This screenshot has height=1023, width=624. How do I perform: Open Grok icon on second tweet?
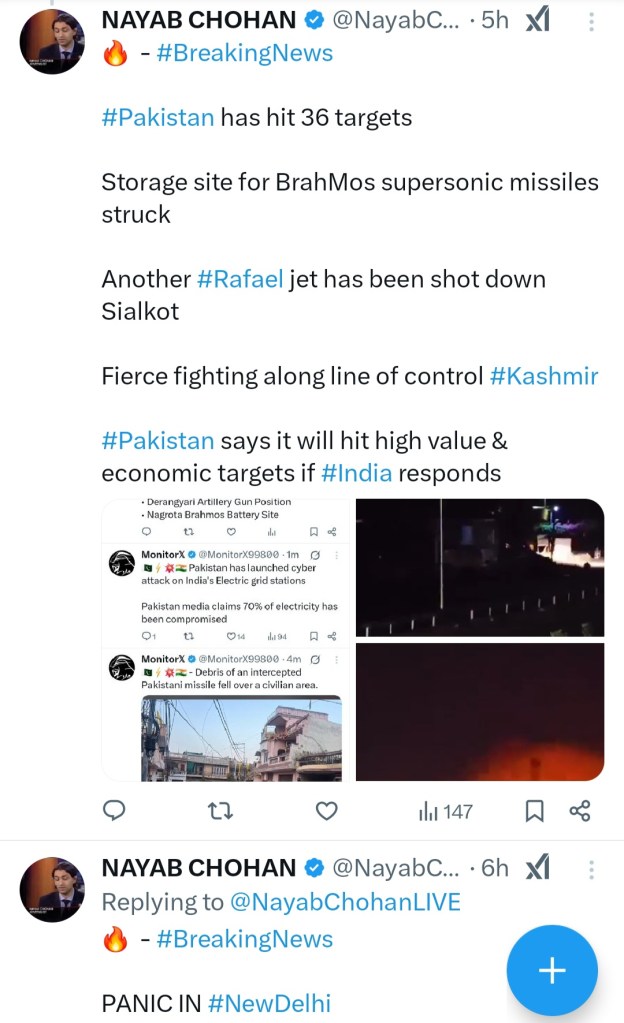(x=537, y=867)
